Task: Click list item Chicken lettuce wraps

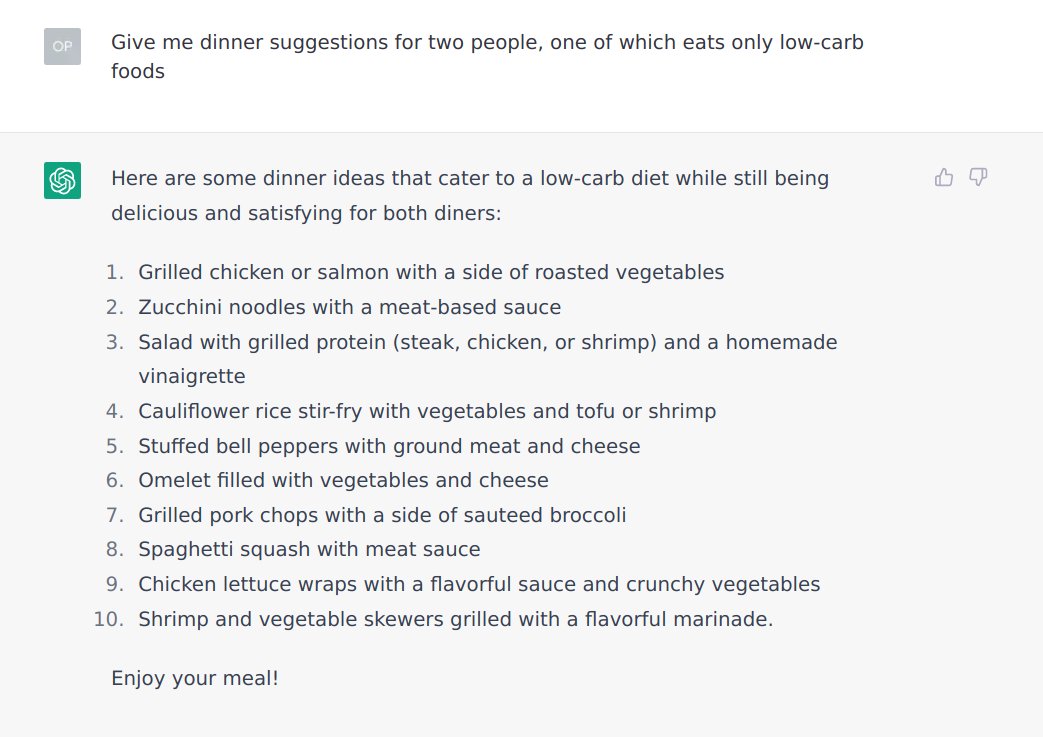Action: click(479, 584)
